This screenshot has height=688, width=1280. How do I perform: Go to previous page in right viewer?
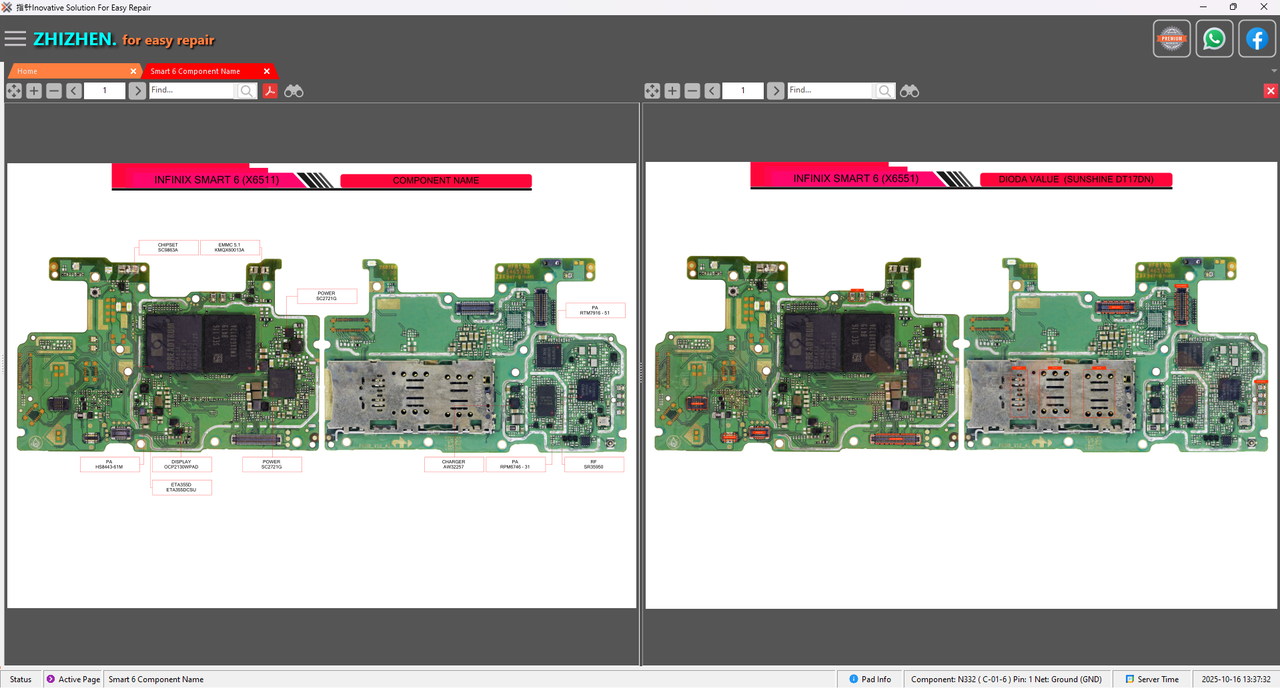pos(712,91)
